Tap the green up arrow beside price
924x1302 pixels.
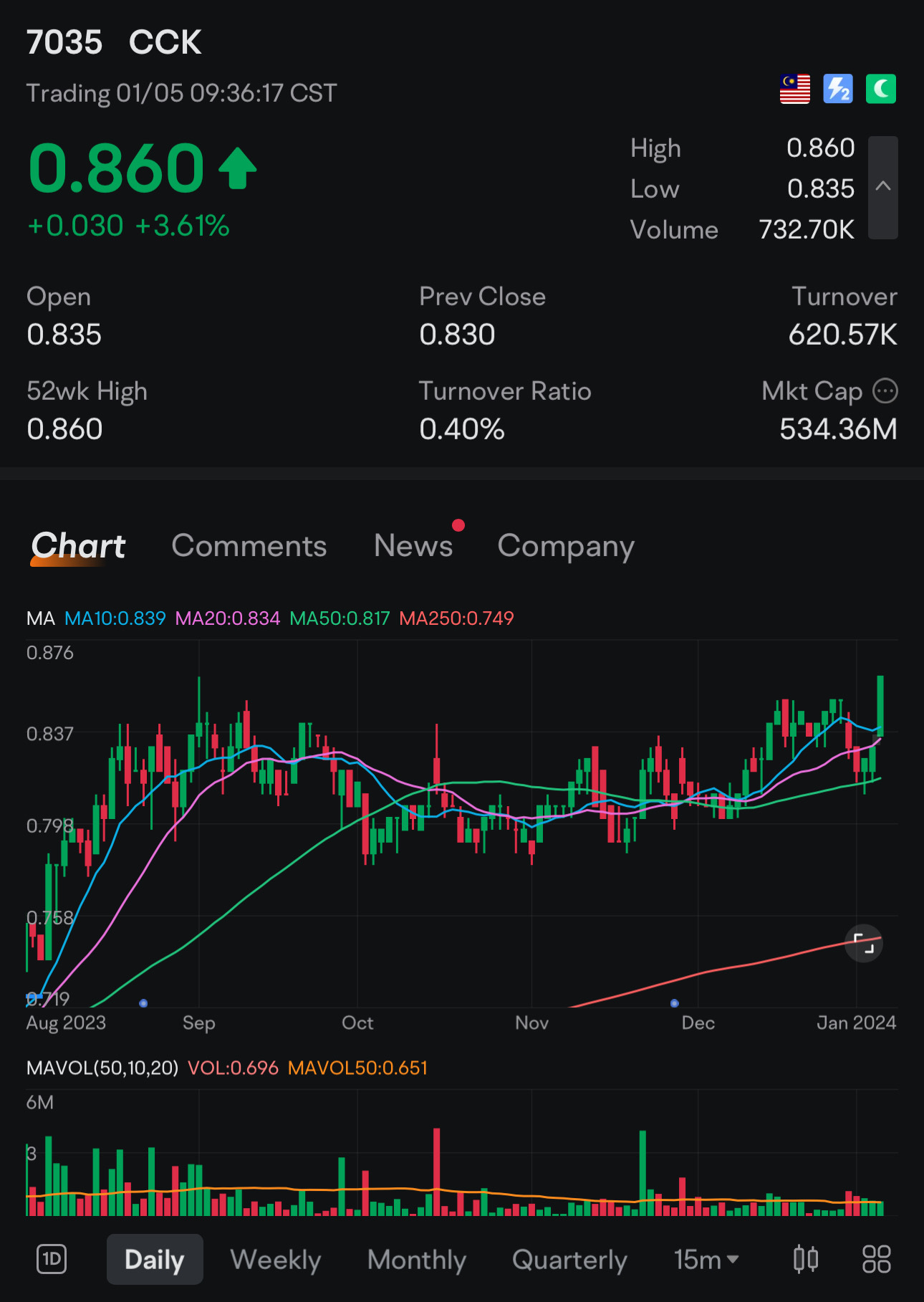pyautogui.click(x=237, y=168)
